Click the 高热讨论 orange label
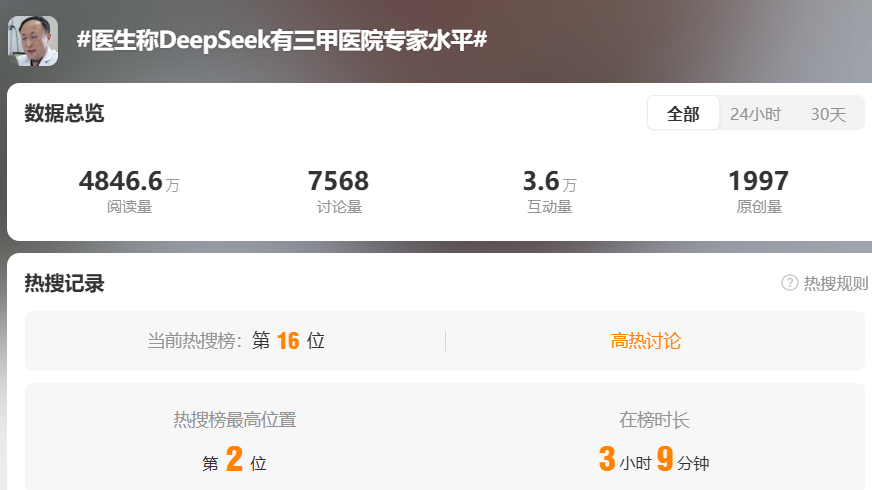872x490 pixels. tap(646, 341)
